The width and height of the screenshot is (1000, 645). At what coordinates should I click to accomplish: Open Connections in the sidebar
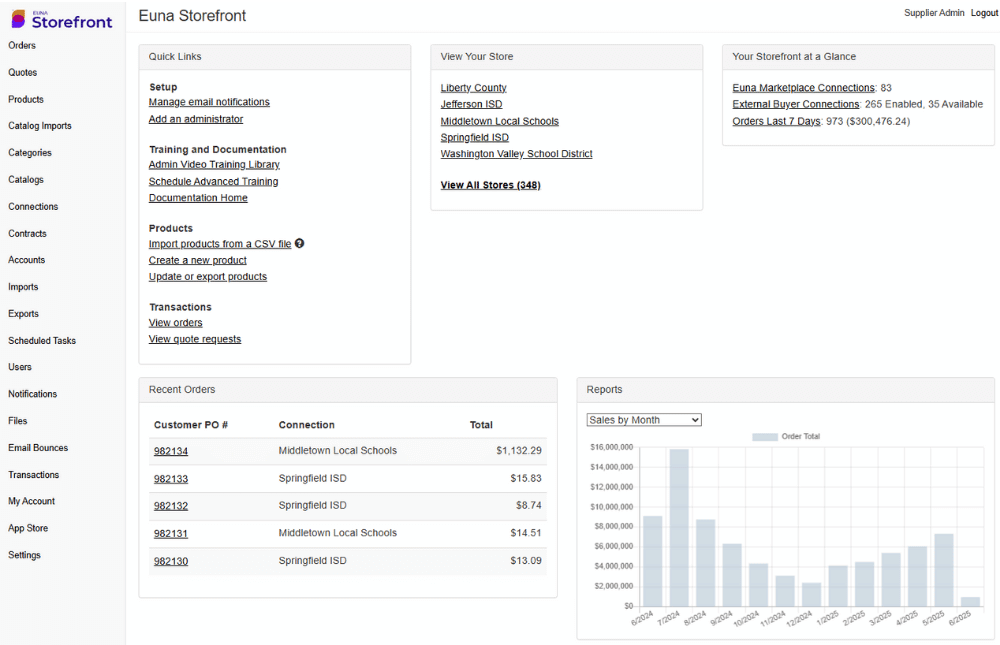tap(33, 207)
